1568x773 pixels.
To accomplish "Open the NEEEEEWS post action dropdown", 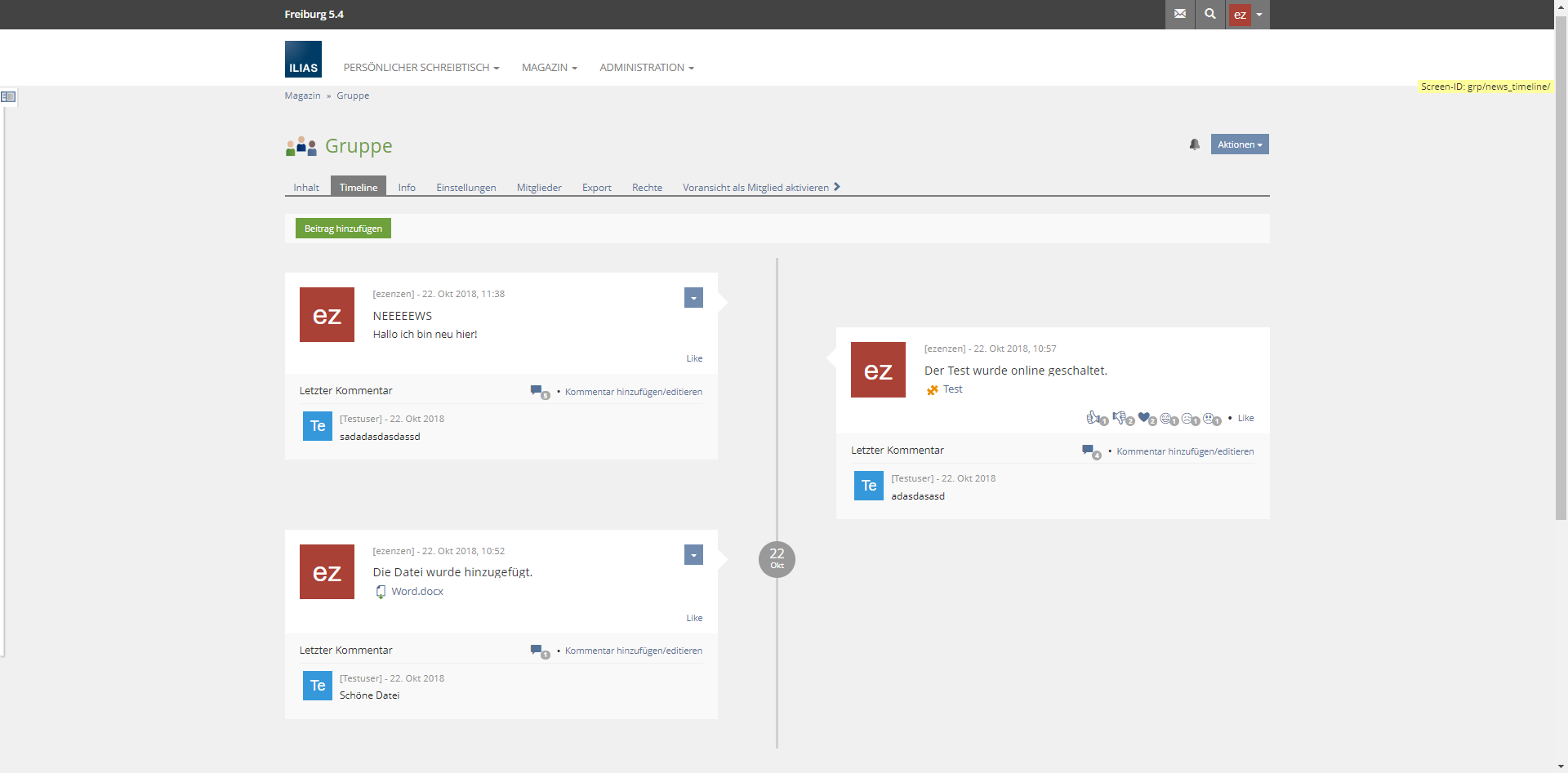I will tap(693, 298).
